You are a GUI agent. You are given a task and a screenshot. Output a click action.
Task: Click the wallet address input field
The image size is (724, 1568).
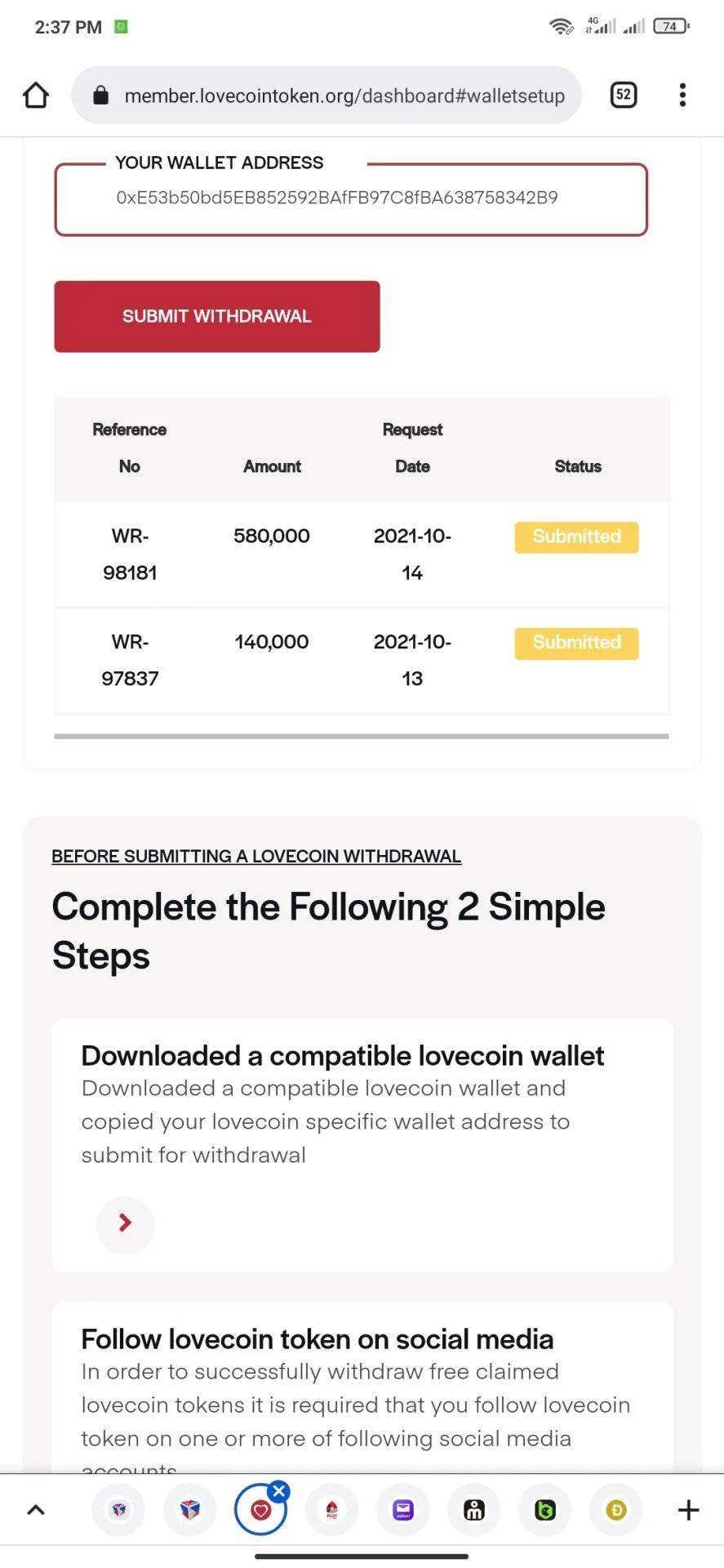(x=351, y=200)
